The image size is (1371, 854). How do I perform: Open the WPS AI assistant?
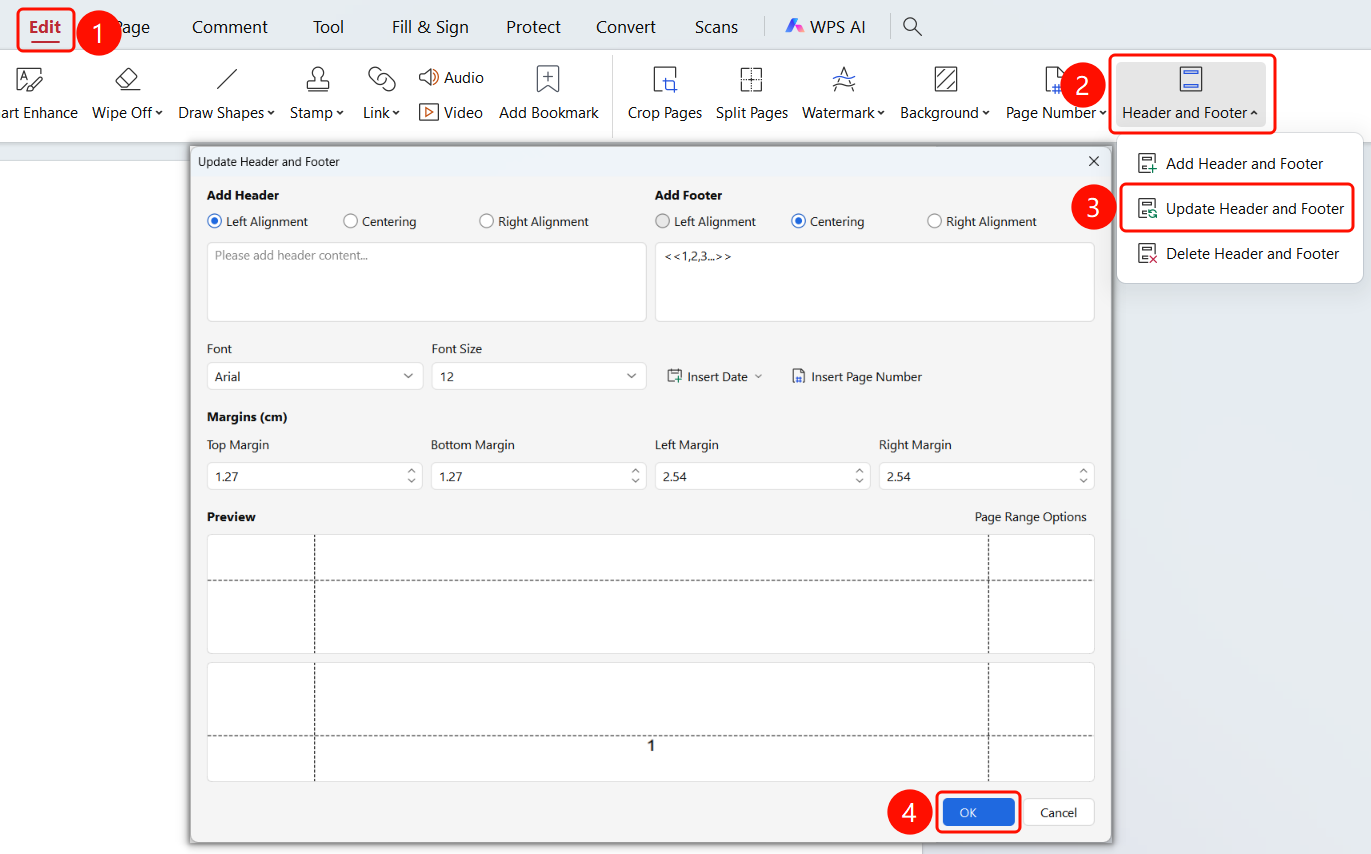point(825,27)
